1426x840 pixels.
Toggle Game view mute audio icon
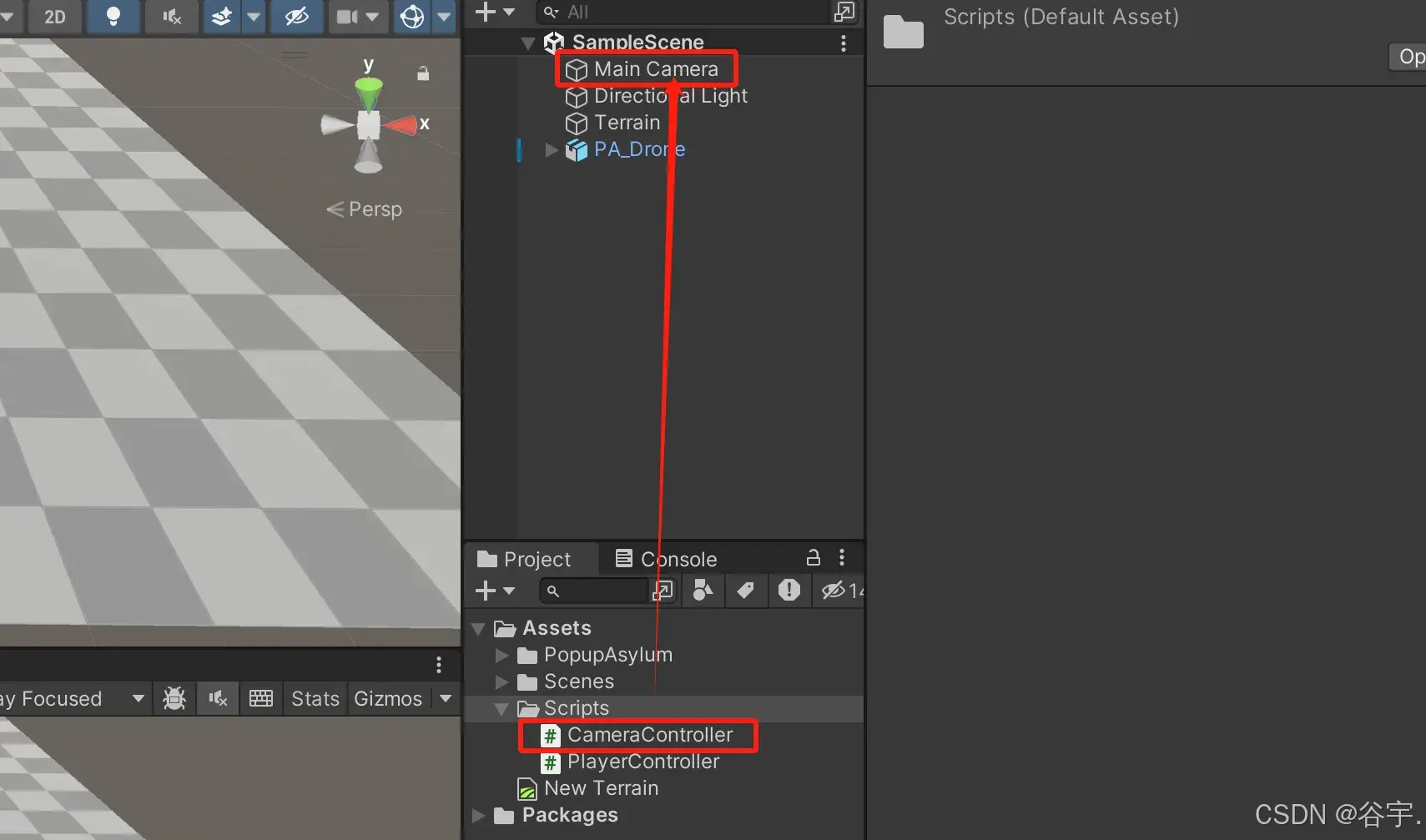[218, 698]
